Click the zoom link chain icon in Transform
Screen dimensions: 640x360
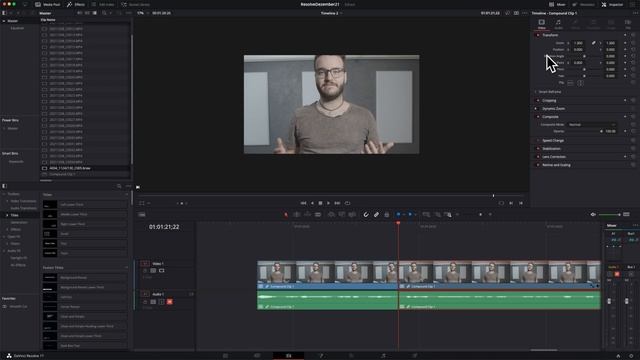click(x=593, y=43)
